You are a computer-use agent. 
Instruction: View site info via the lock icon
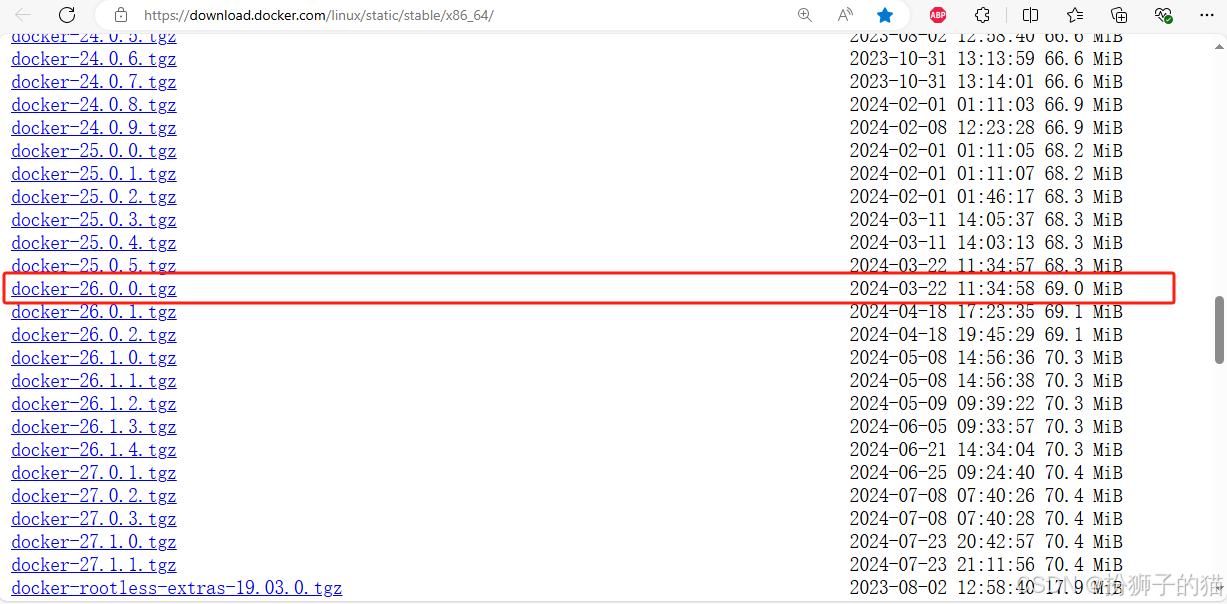pos(121,15)
